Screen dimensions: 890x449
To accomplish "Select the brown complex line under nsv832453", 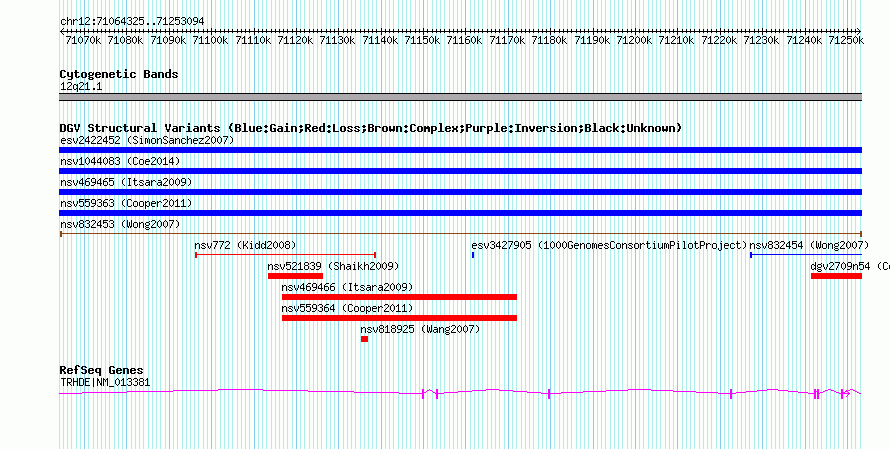I will coord(460,234).
